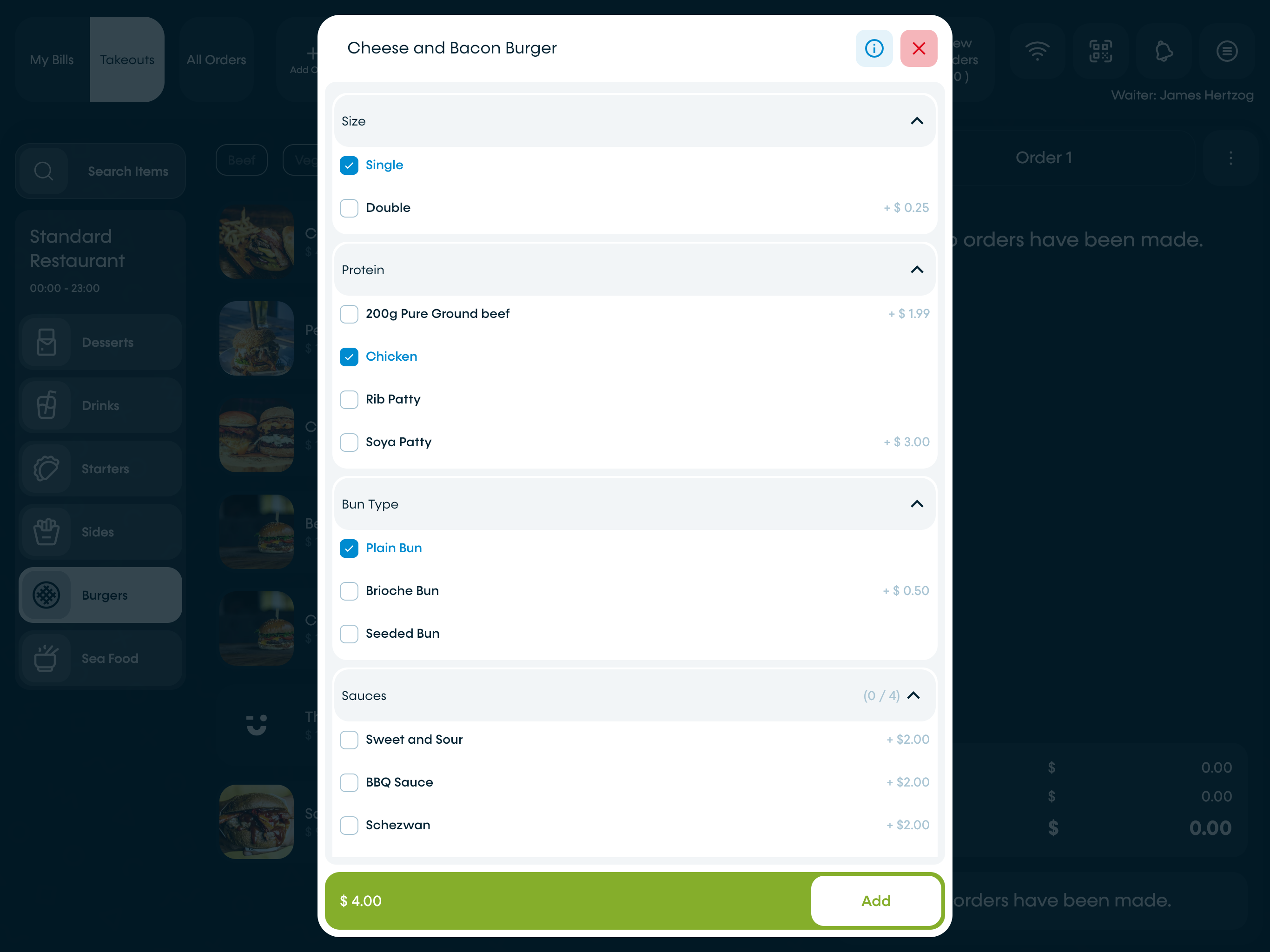Check the Double size option
This screenshot has width=1270, height=952.
click(x=349, y=208)
